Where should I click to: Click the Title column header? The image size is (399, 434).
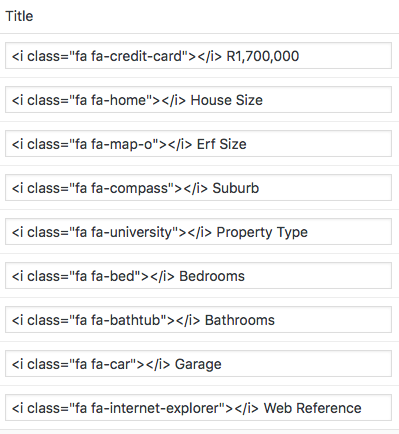coord(19,16)
